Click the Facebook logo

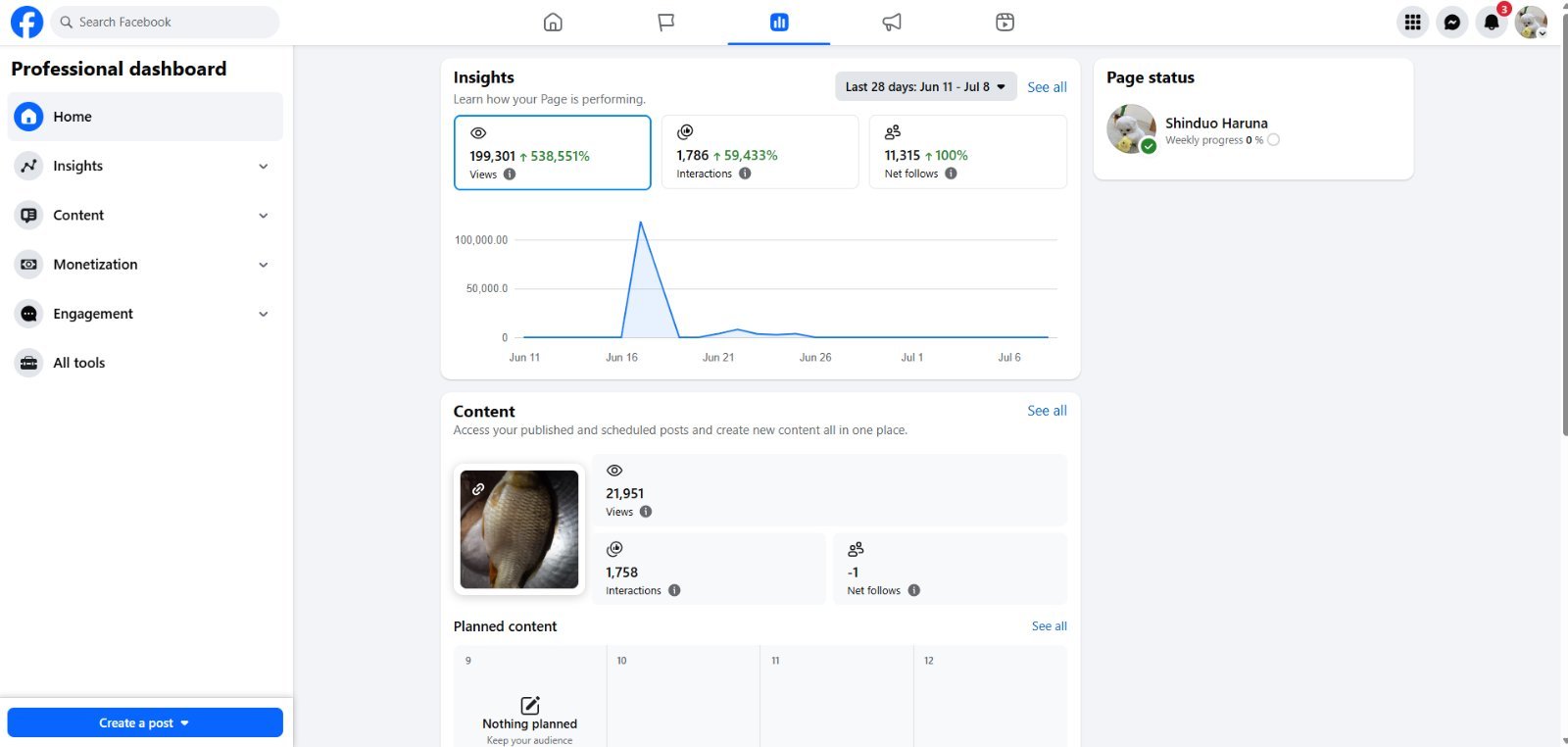pyautogui.click(x=26, y=22)
